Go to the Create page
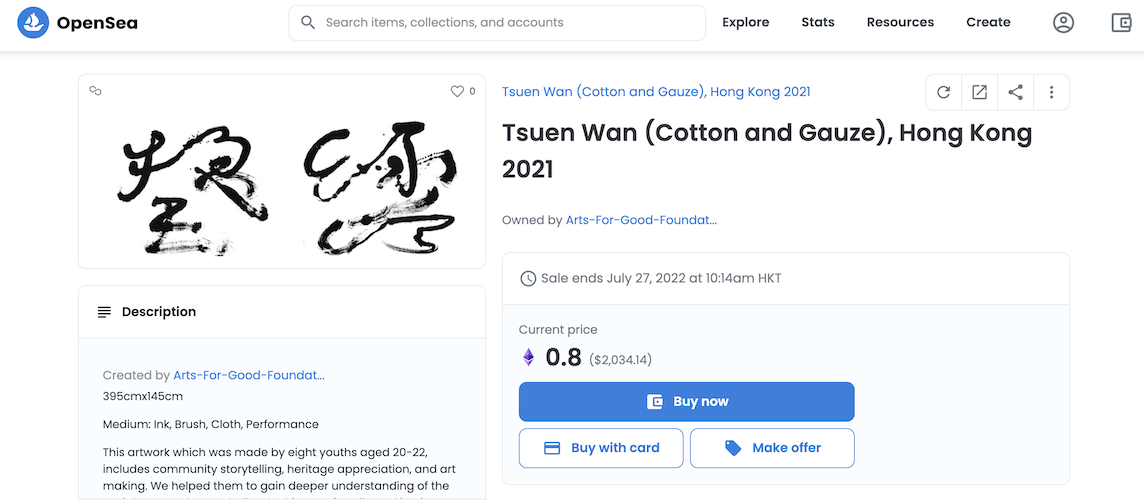Screen dimensions: 1144x500 (x=989, y=23)
